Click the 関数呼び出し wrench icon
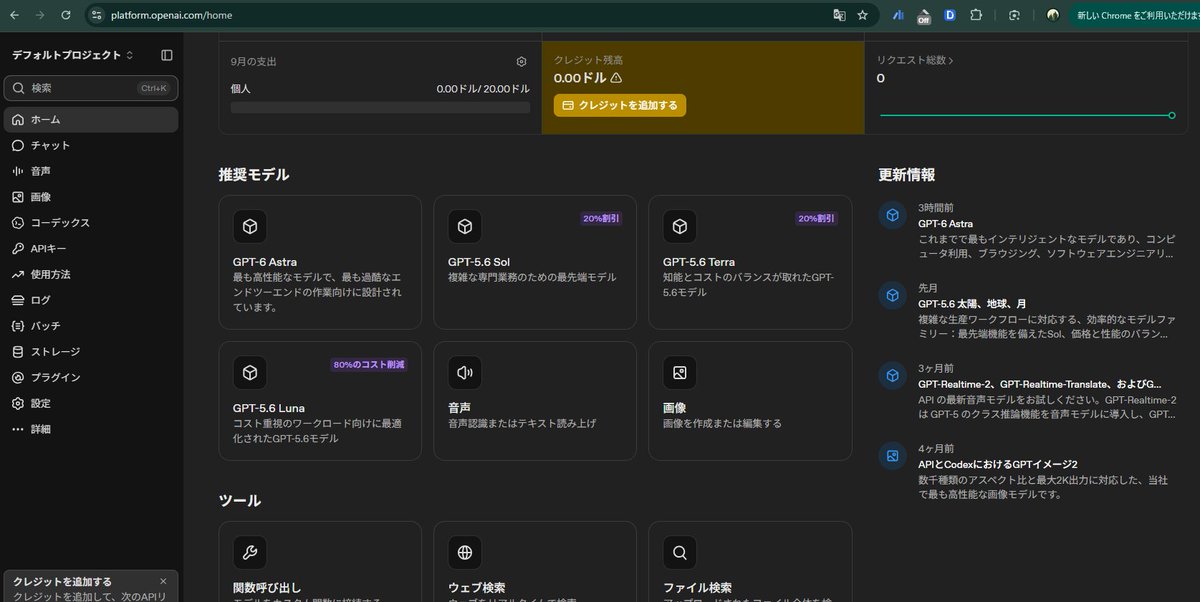 250,552
